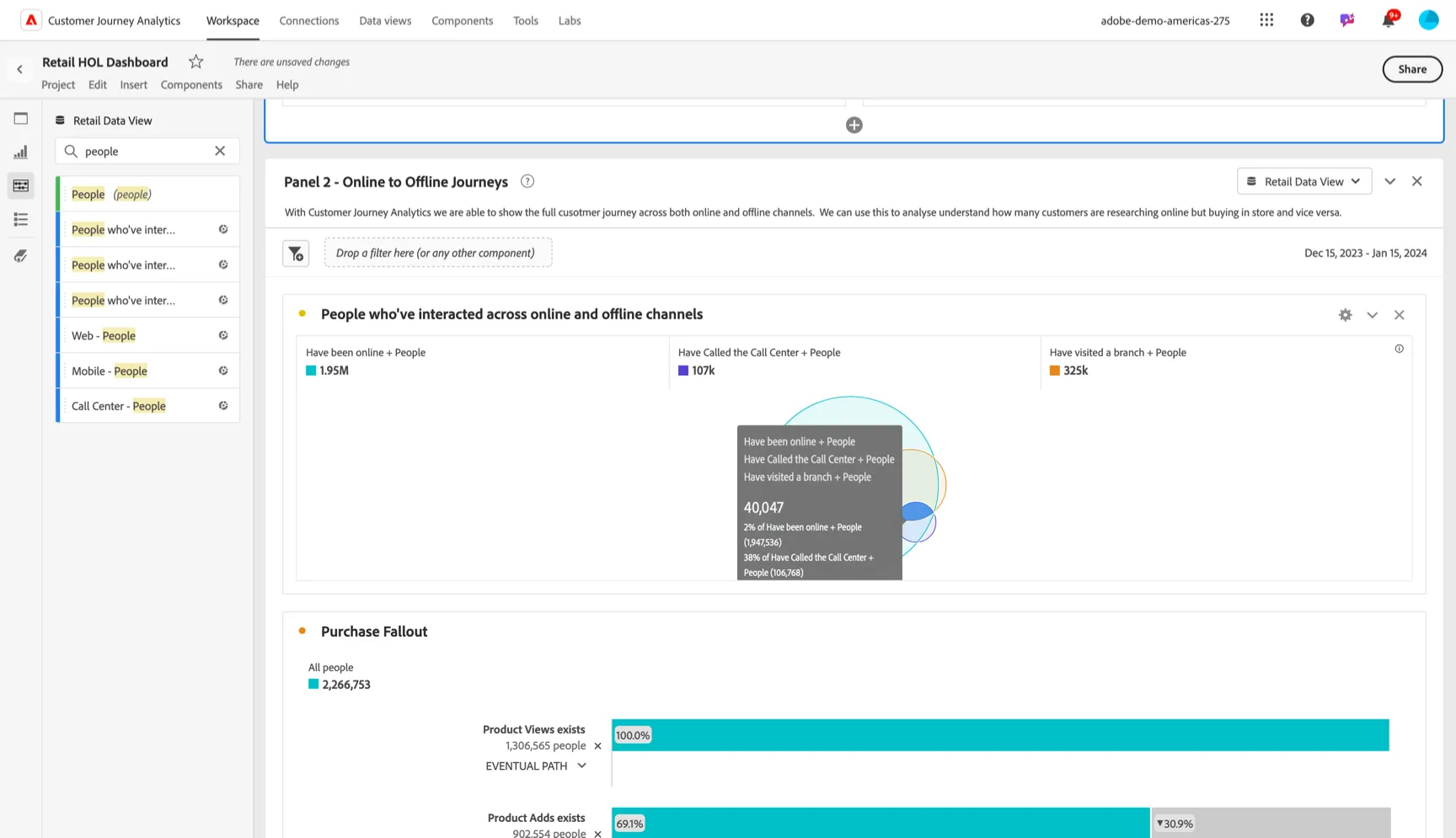Collapse the Venn visualization chevron
The height and width of the screenshot is (838, 1456).
click(1372, 315)
